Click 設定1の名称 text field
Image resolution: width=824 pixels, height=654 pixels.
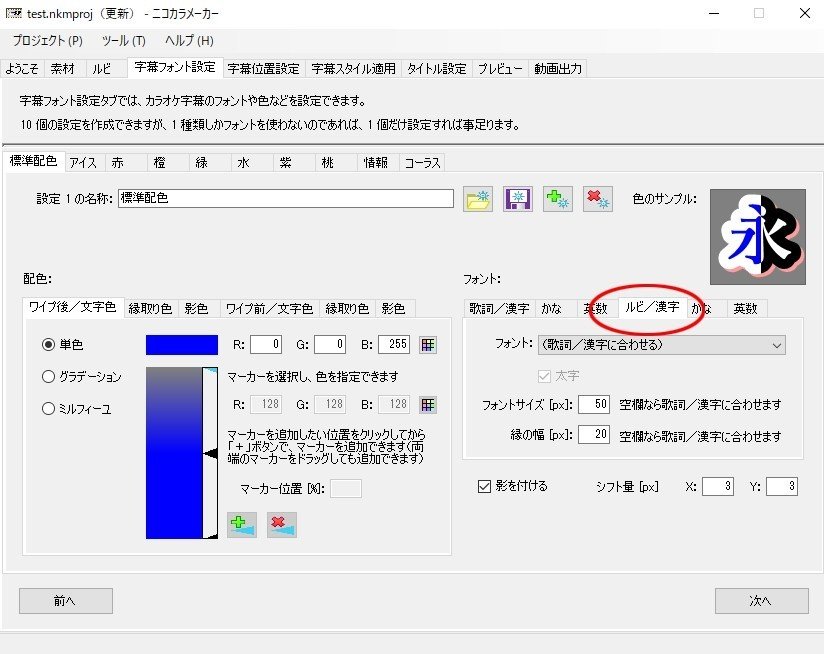click(286, 199)
